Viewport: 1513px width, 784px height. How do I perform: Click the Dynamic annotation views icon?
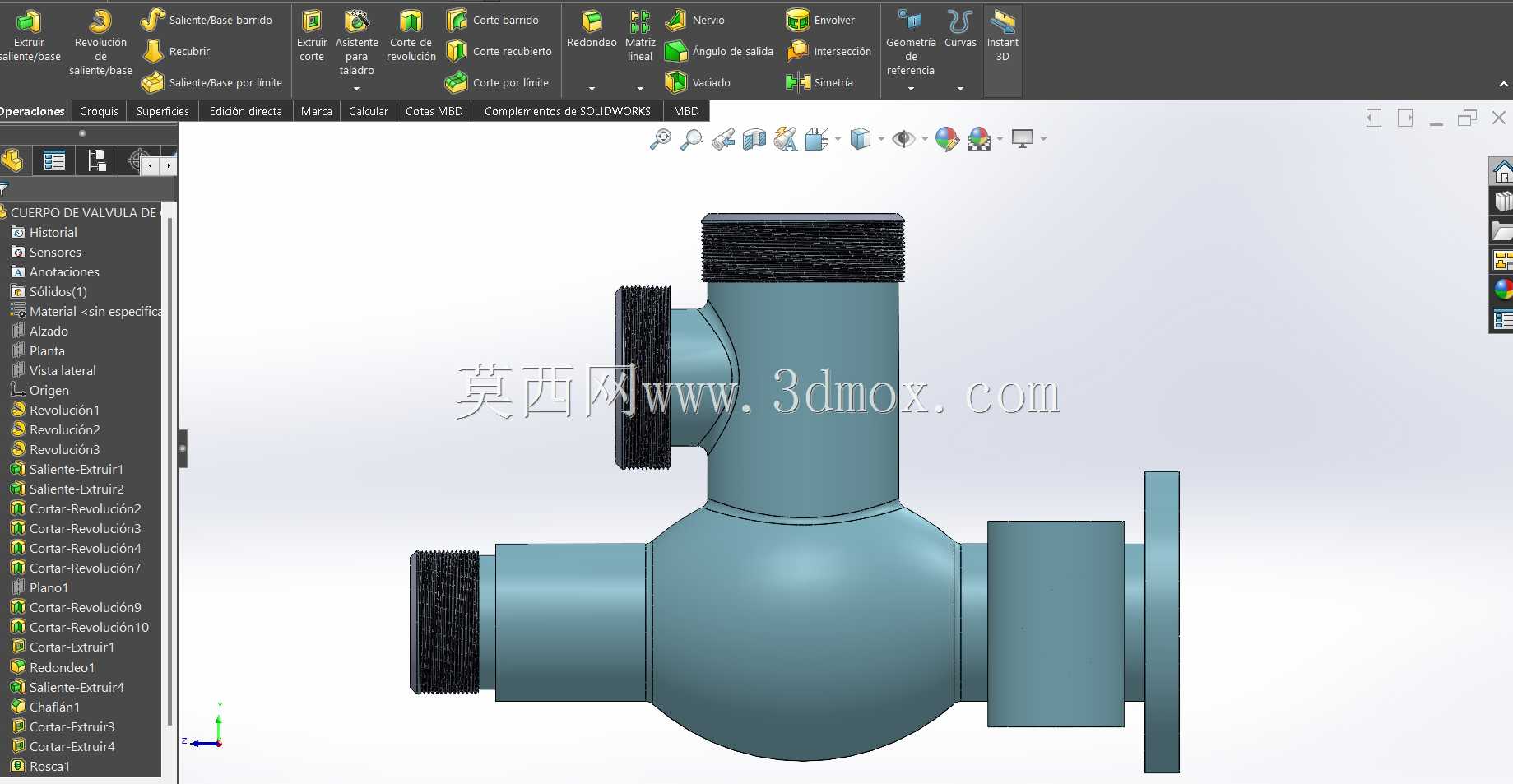(x=786, y=139)
